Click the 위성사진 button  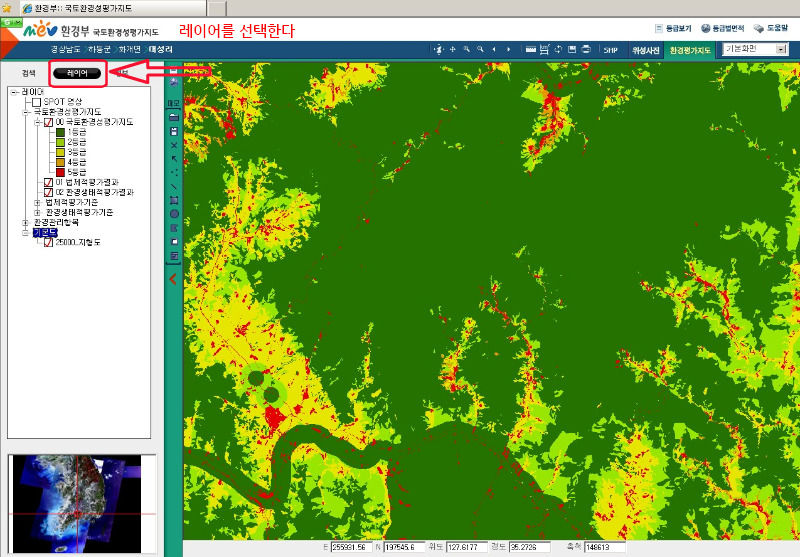tap(645, 49)
